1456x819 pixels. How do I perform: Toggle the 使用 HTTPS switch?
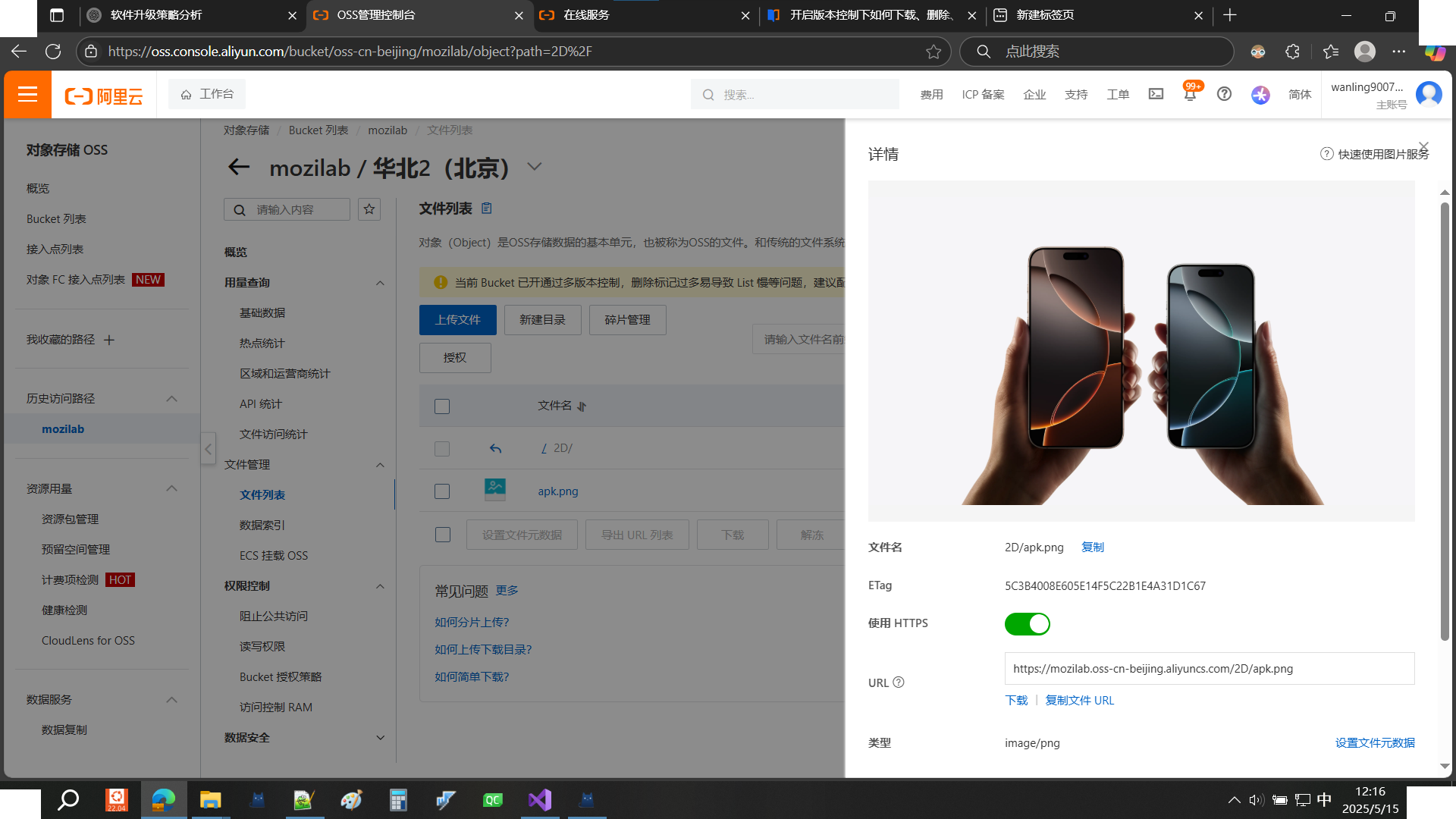[x=1027, y=624]
